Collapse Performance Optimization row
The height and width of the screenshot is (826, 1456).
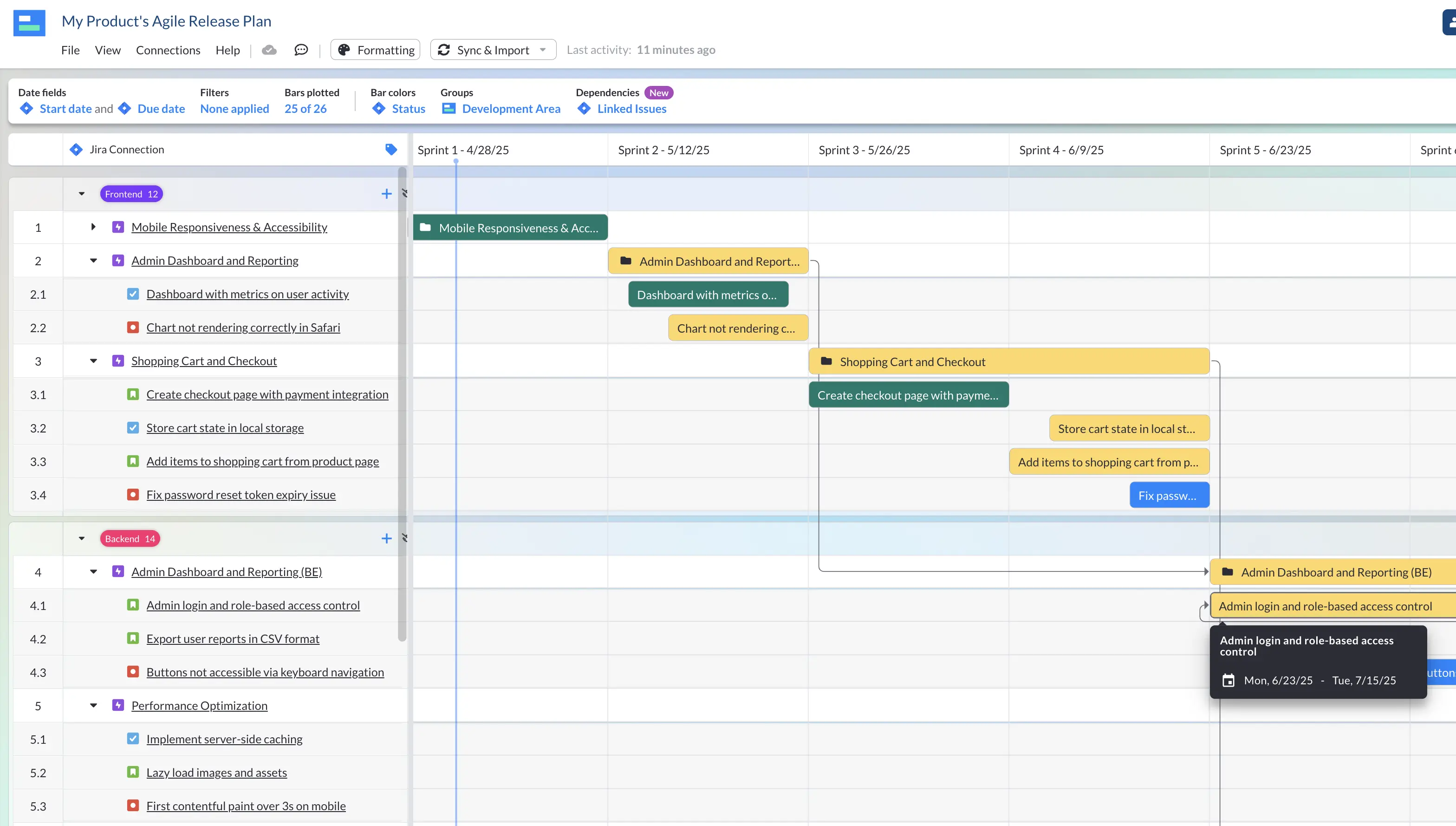(x=93, y=705)
